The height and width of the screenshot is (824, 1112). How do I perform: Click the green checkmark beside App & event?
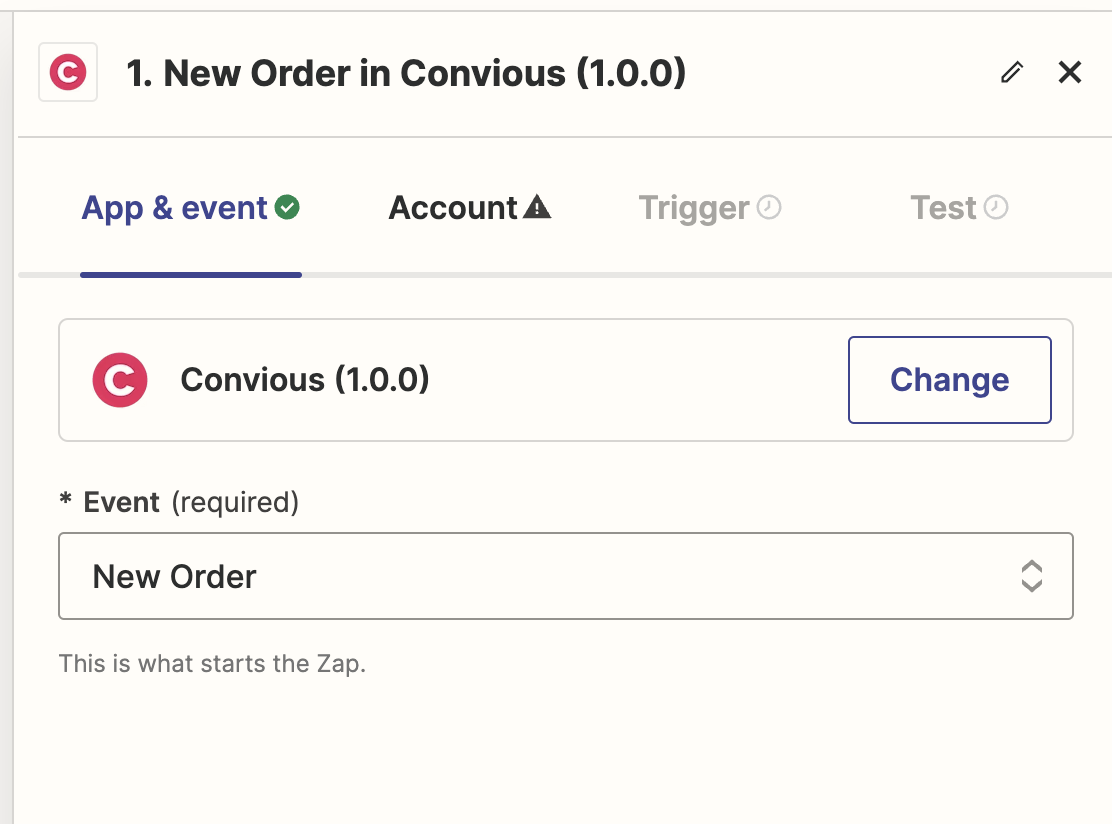287,208
